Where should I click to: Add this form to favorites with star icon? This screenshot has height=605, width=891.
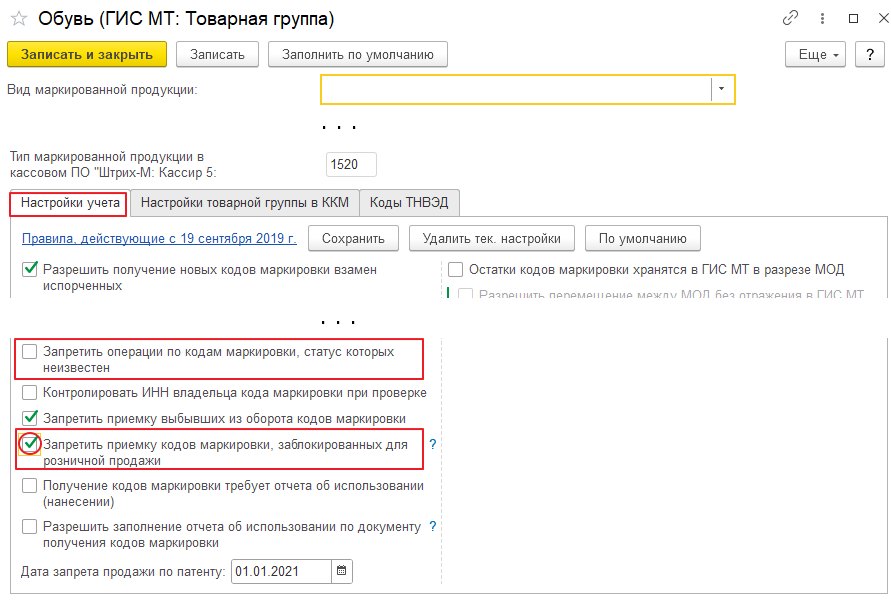[x=19, y=19]
